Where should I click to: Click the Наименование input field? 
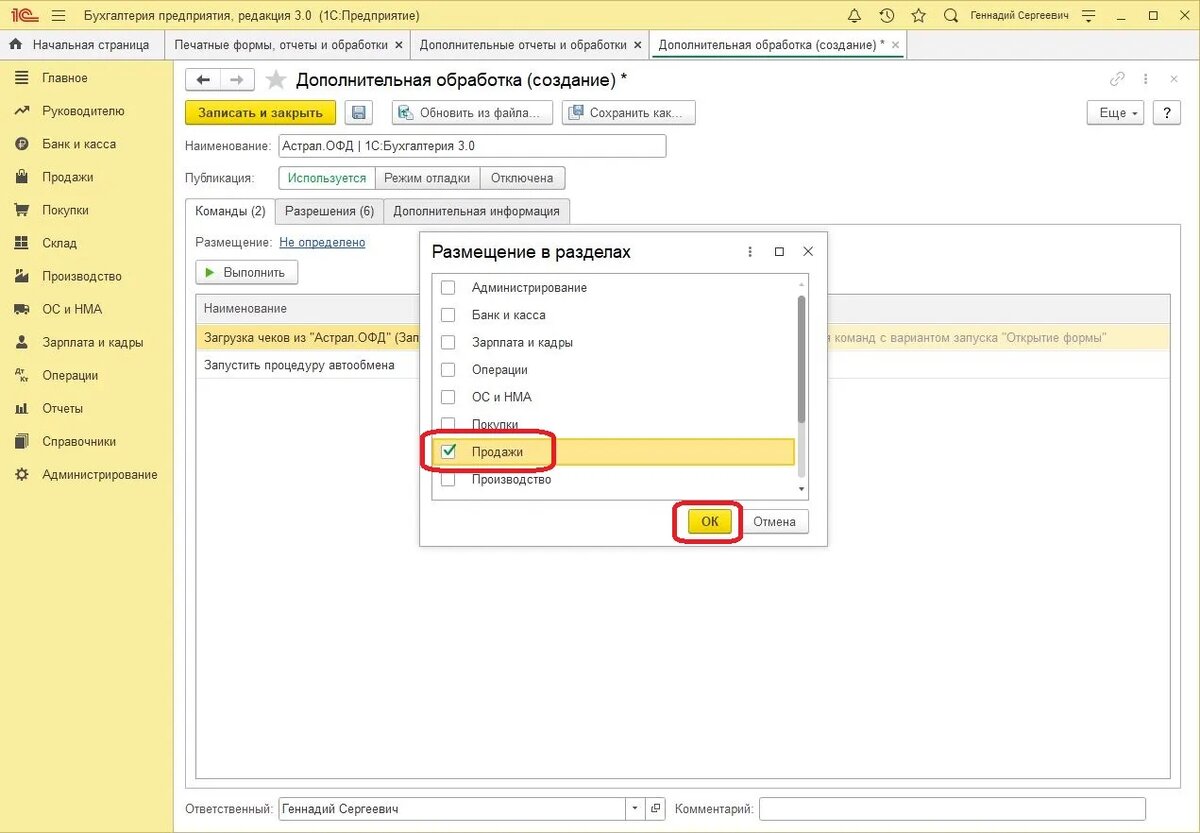pos(472,146)
